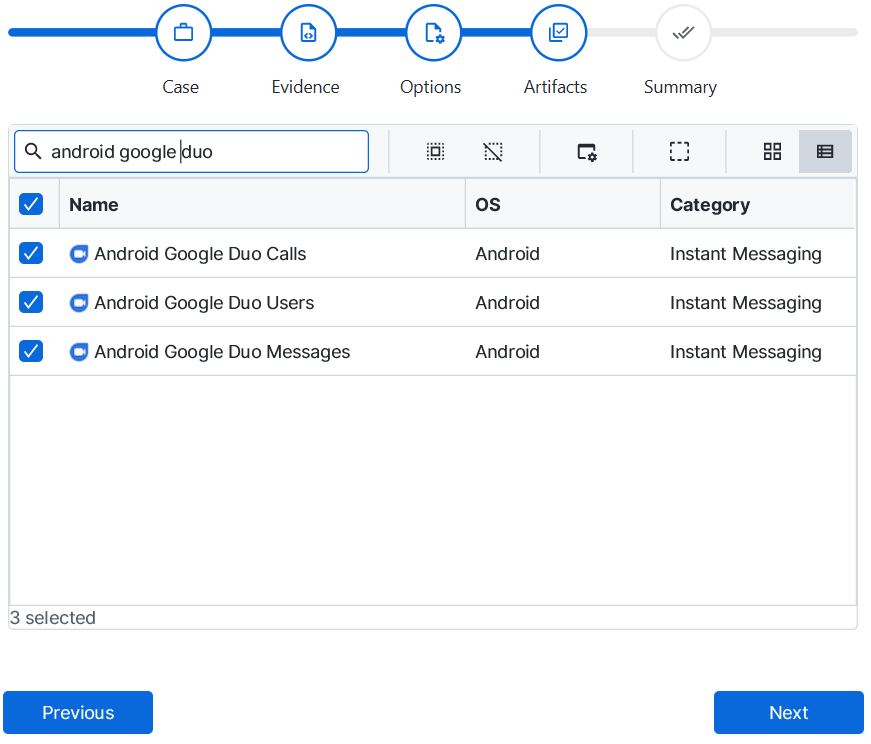Click the Android OS cell for Duo Calls
Image resolution: width=871 pixels, height=744 pixels.
(x=508, y=254)
